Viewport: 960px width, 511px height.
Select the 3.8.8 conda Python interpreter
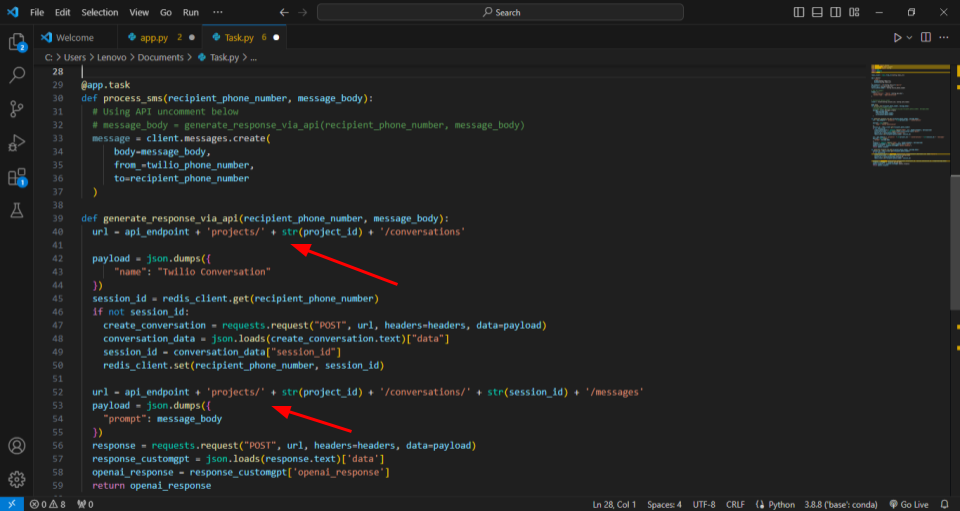coord(844,504)
